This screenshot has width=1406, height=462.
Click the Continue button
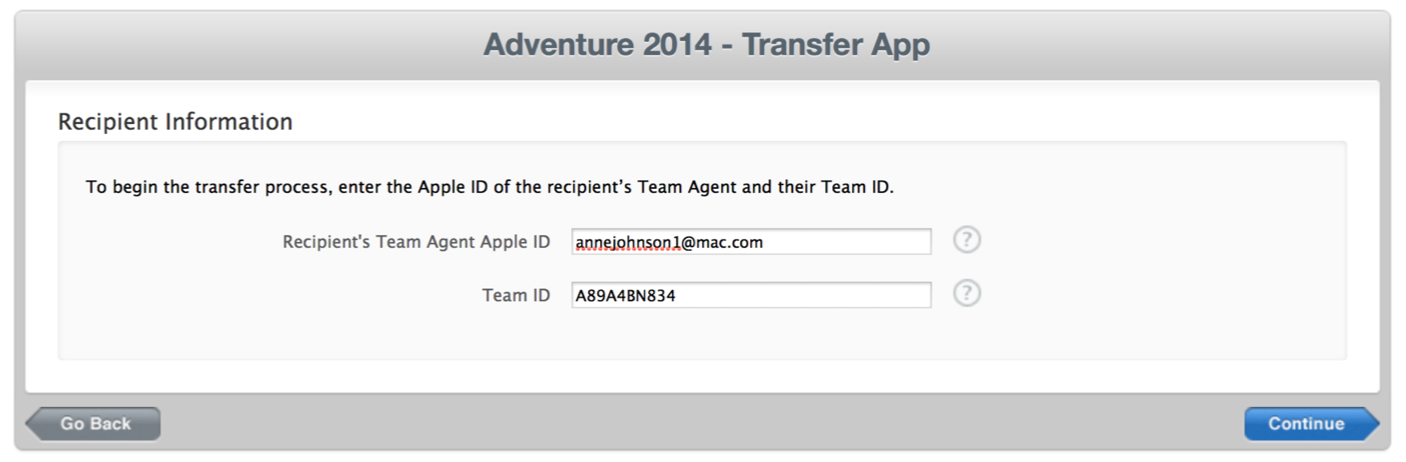(x=1306, y=424)
